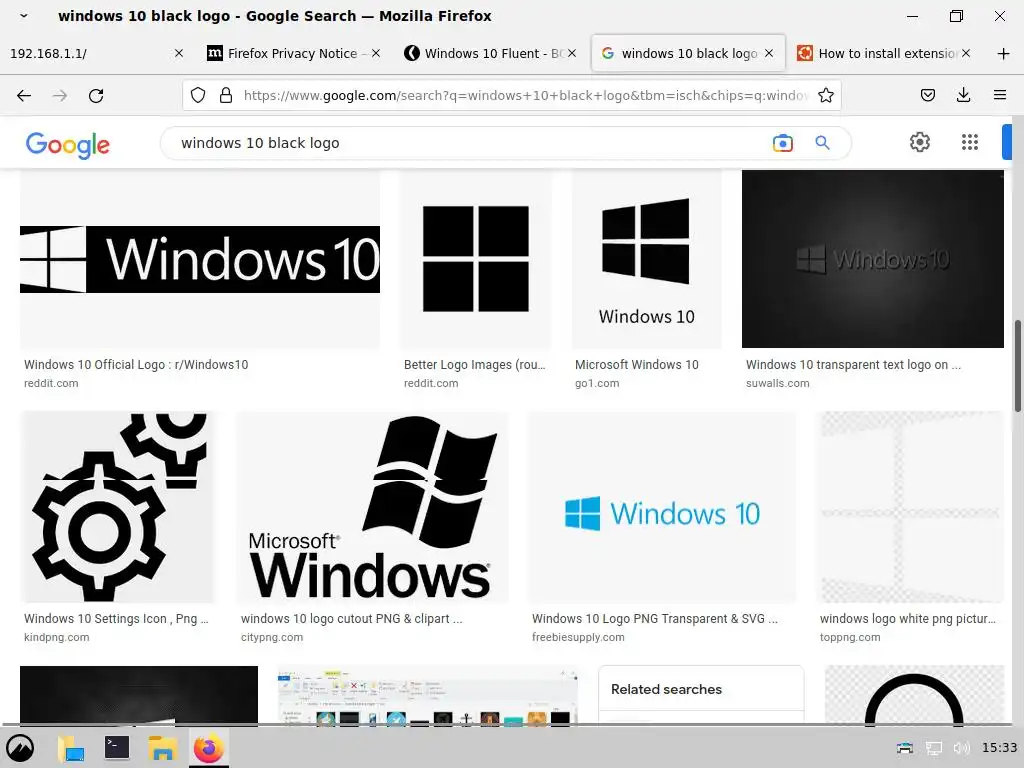1024x768 pixels.
Task: Open Microsoft Windows 10 go1.com image
Action: click(x=647, y=259)
